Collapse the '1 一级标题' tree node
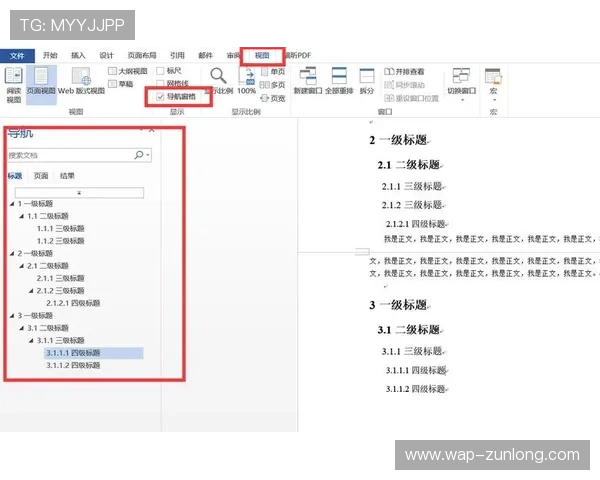The width and height of the screenshot is (600, 480). [x=12, y=204]
